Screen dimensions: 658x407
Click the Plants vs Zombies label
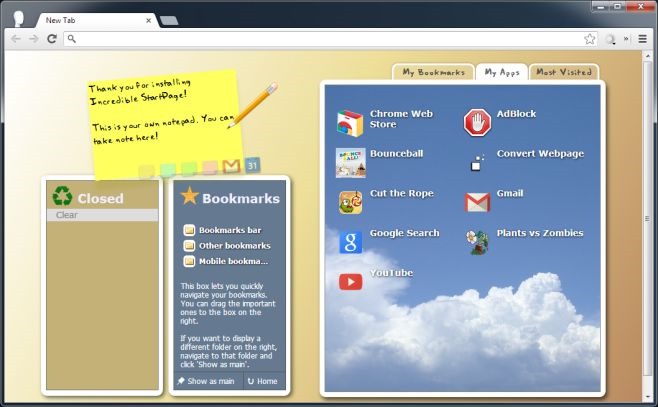[x=540, y=233]
